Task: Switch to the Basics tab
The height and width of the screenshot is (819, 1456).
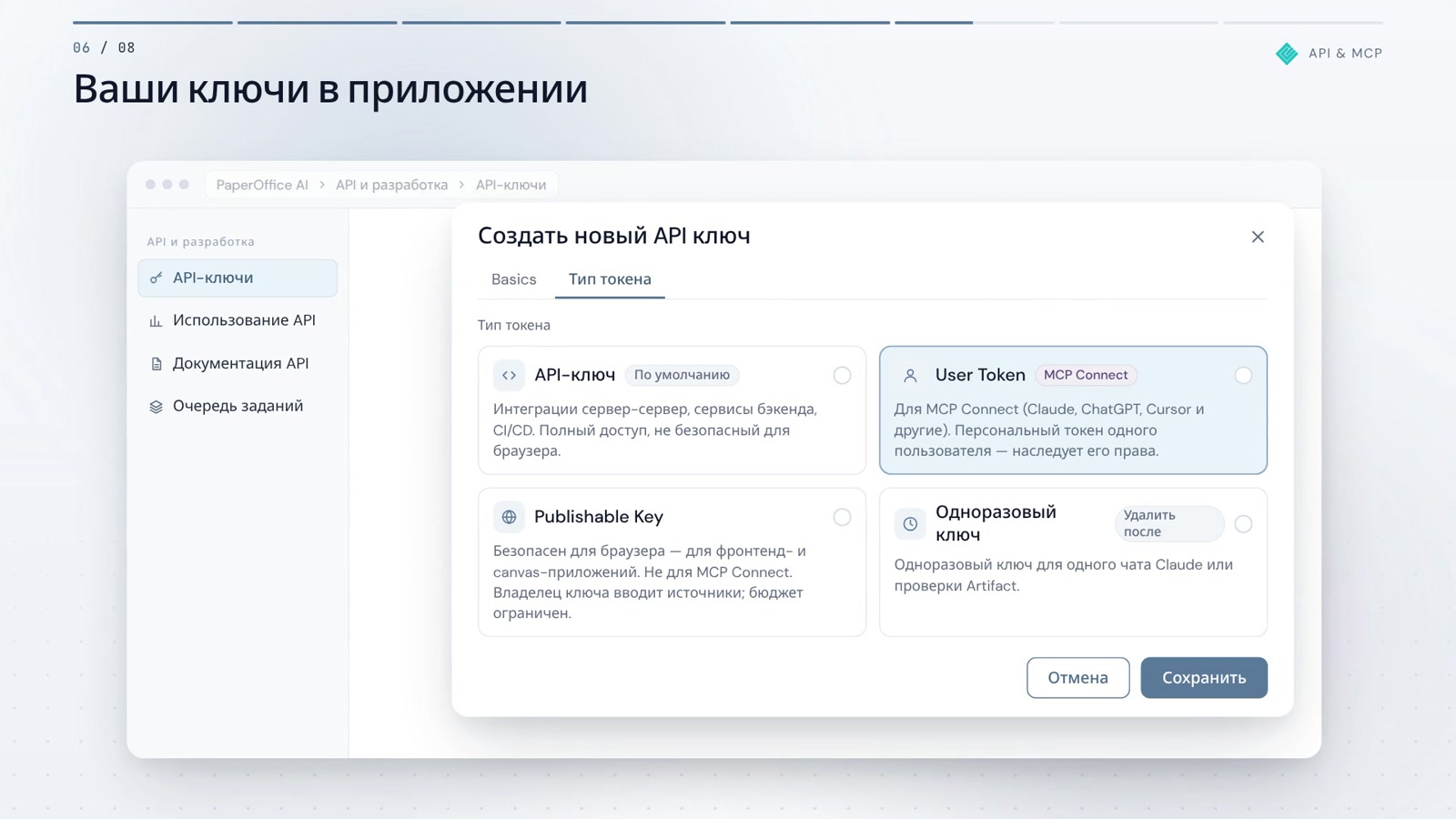Action: pyautogui.click(x=513, y=279)
